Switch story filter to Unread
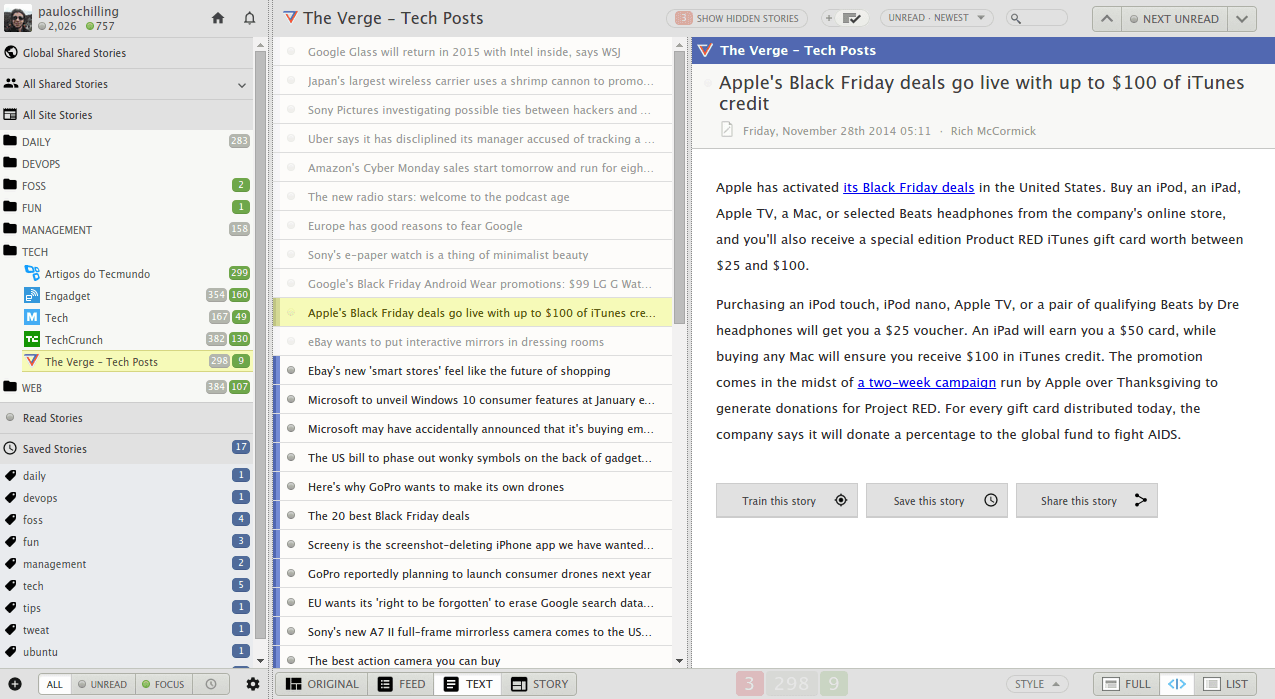 pyautogui.click(x=102, y=684)
